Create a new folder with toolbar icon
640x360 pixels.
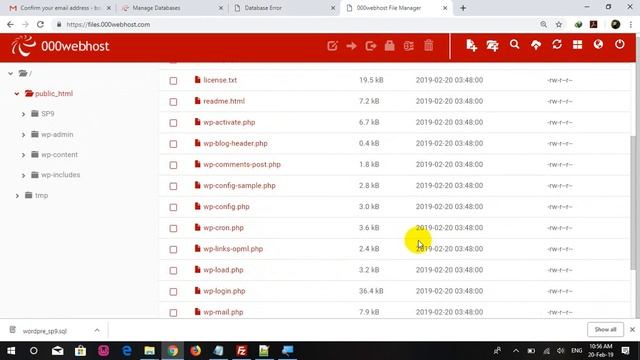click(493, 45)
